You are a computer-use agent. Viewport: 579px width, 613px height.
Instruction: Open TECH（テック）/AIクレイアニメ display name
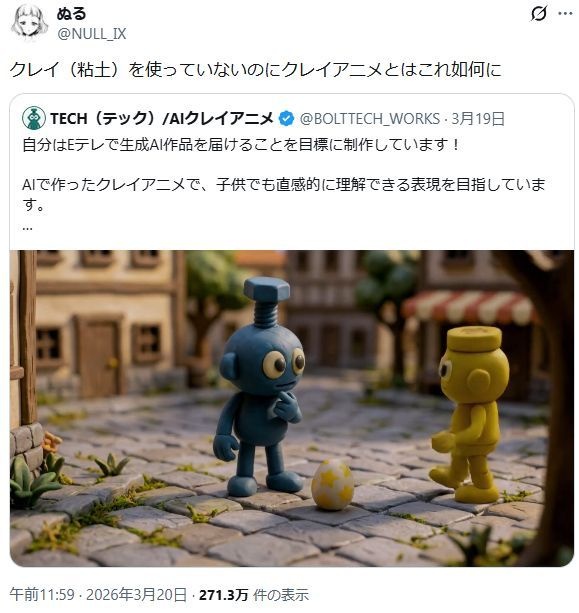point(161,118)
